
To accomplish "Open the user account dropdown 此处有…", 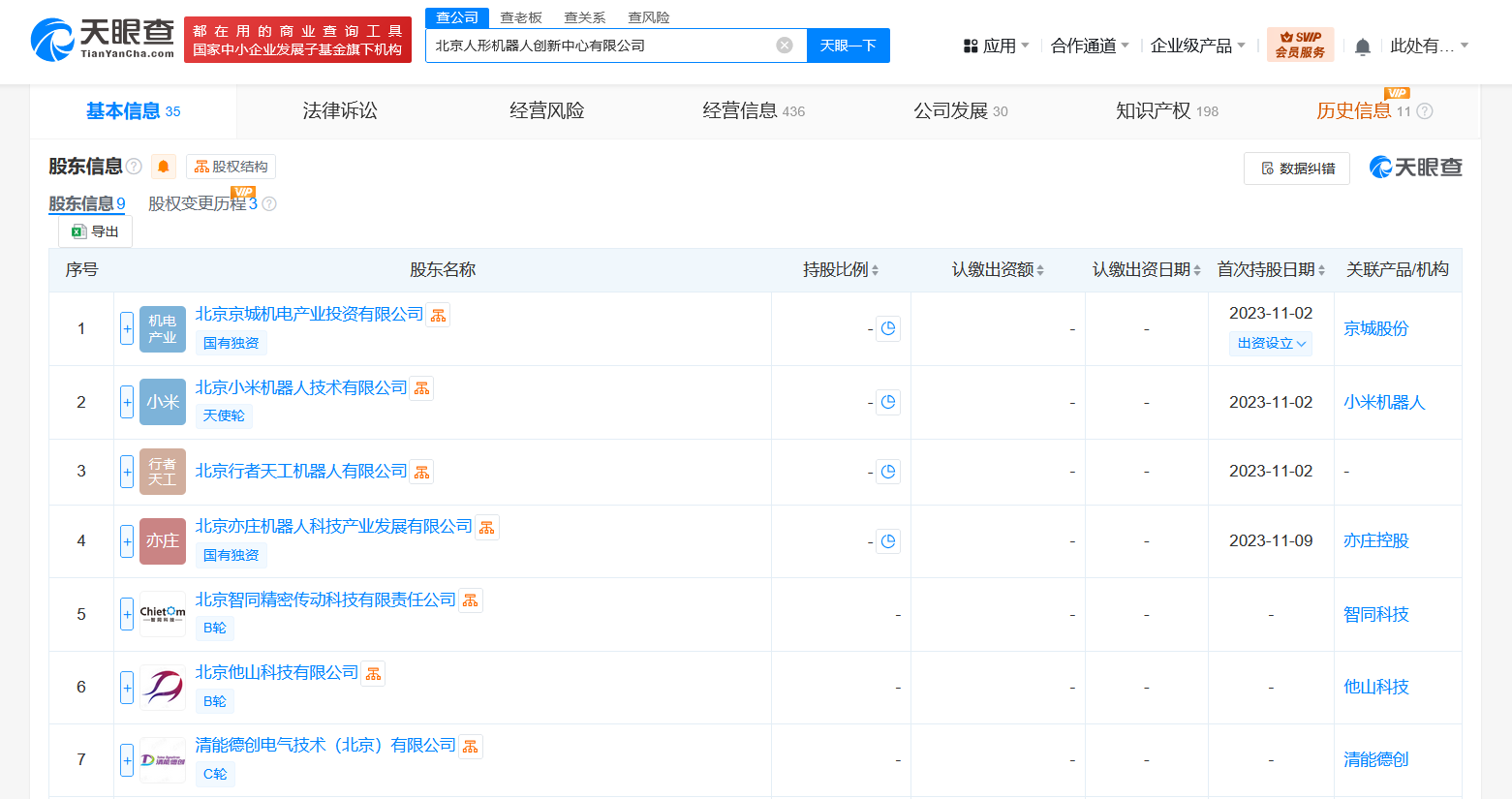I will pos(1430,46).
